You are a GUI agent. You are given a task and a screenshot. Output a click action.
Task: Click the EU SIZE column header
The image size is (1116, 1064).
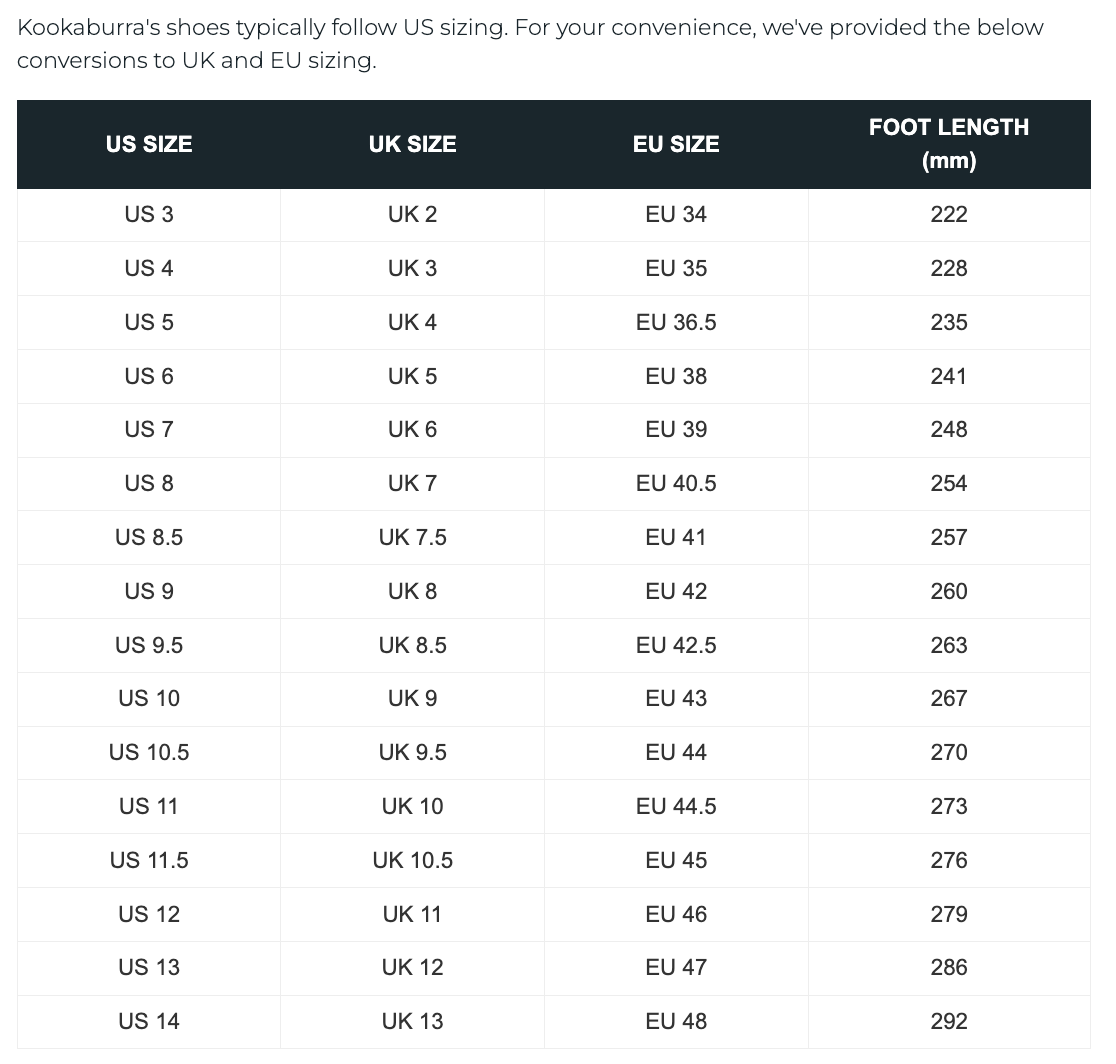pyautogui.click(x=676, y=144)
